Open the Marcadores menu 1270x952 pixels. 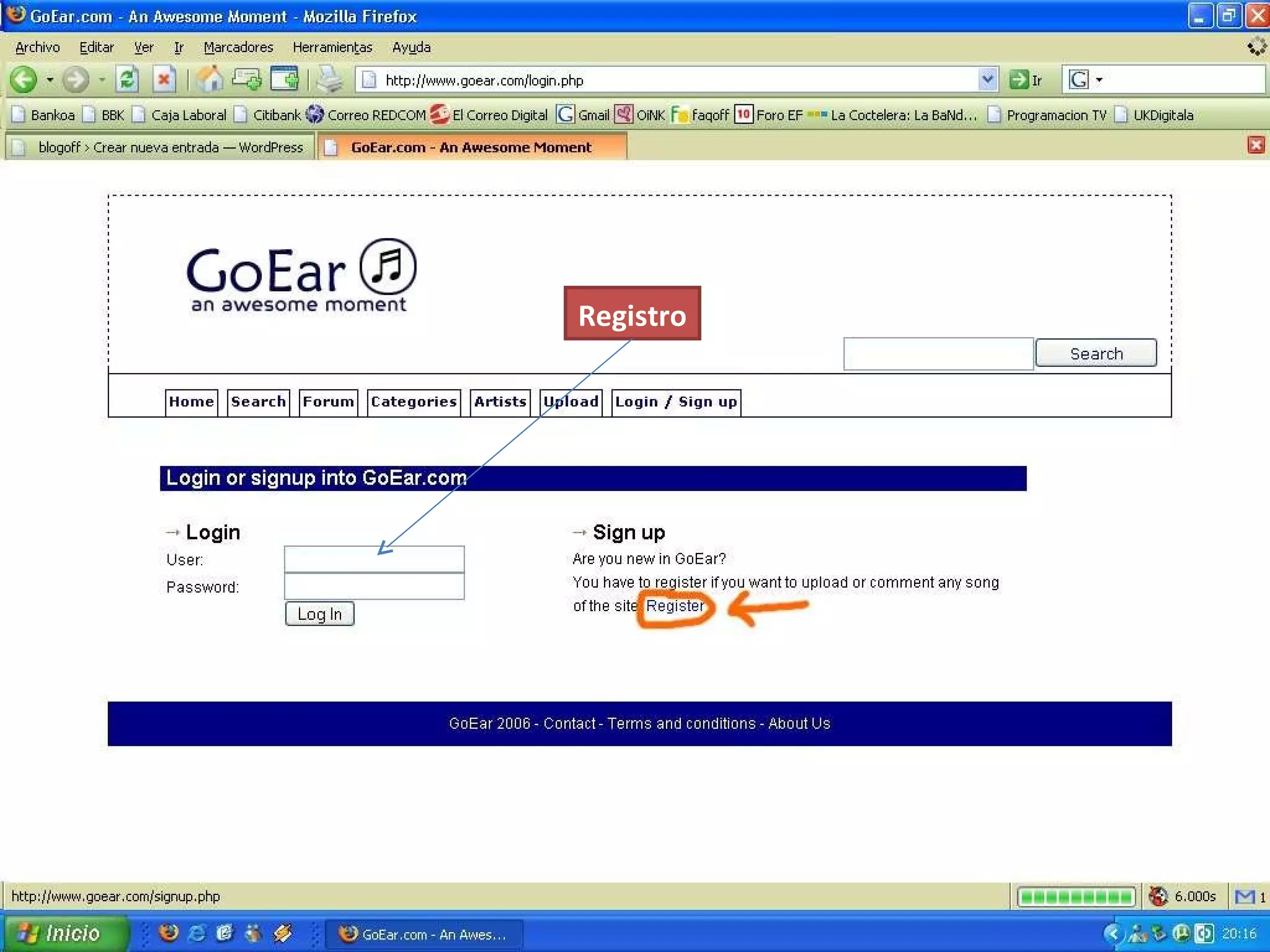[238, 47]
